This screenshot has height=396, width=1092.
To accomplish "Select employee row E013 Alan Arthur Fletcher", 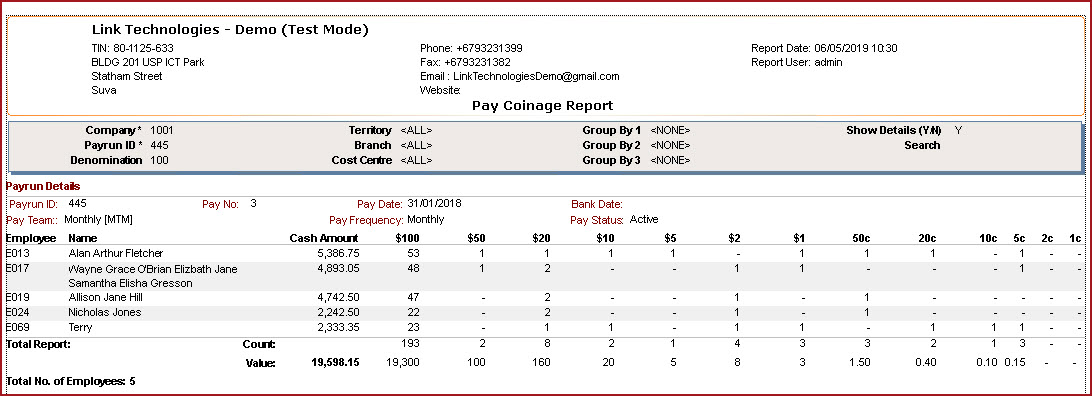I will pos(543,253).
